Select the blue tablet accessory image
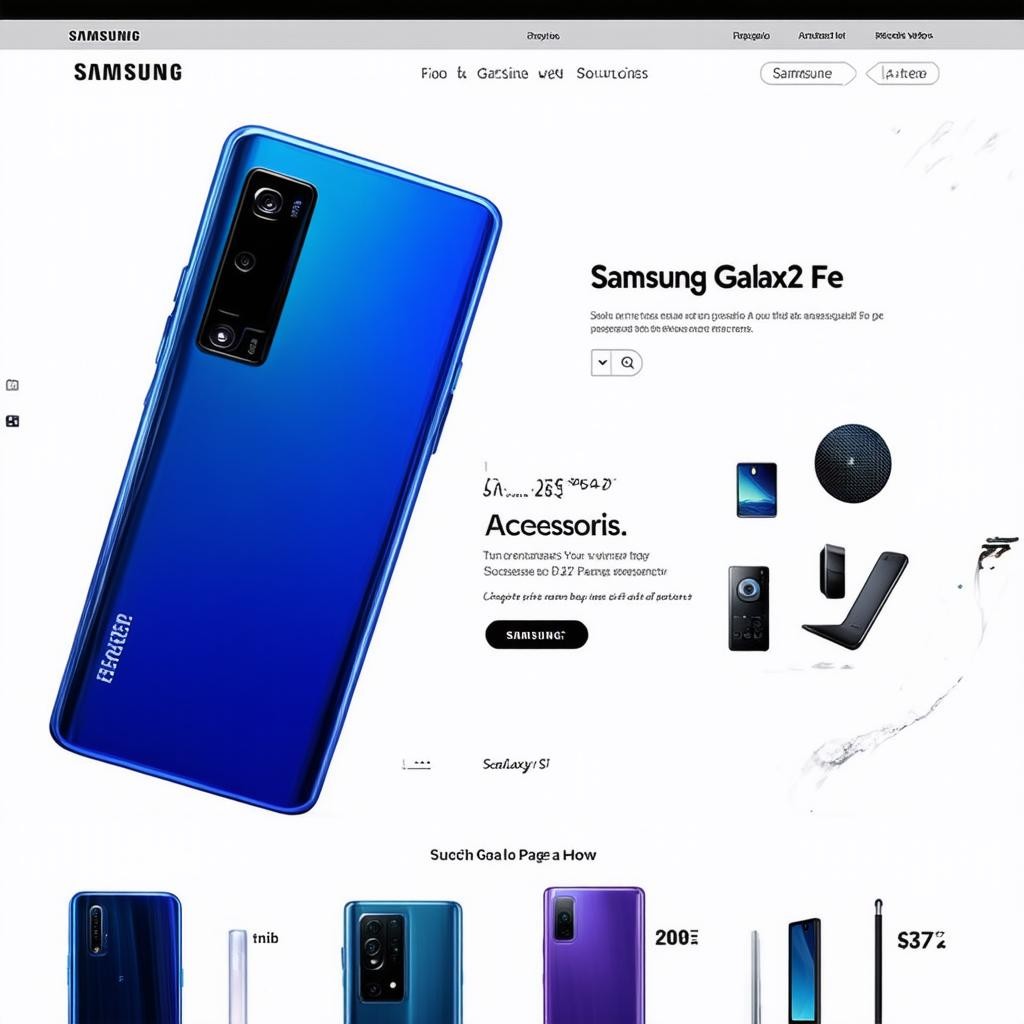 [x=756, y=490]
